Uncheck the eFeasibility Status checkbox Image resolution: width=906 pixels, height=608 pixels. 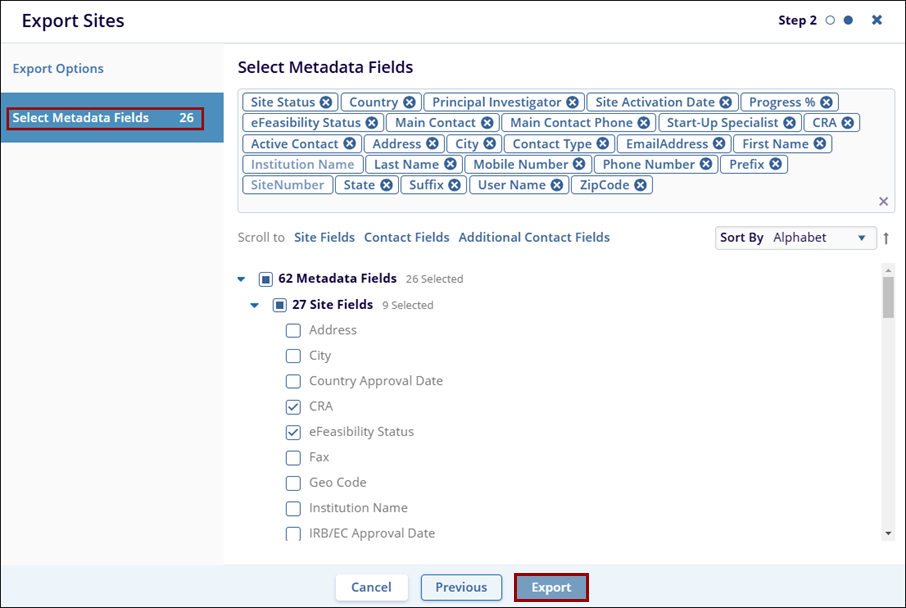[293, 432]
